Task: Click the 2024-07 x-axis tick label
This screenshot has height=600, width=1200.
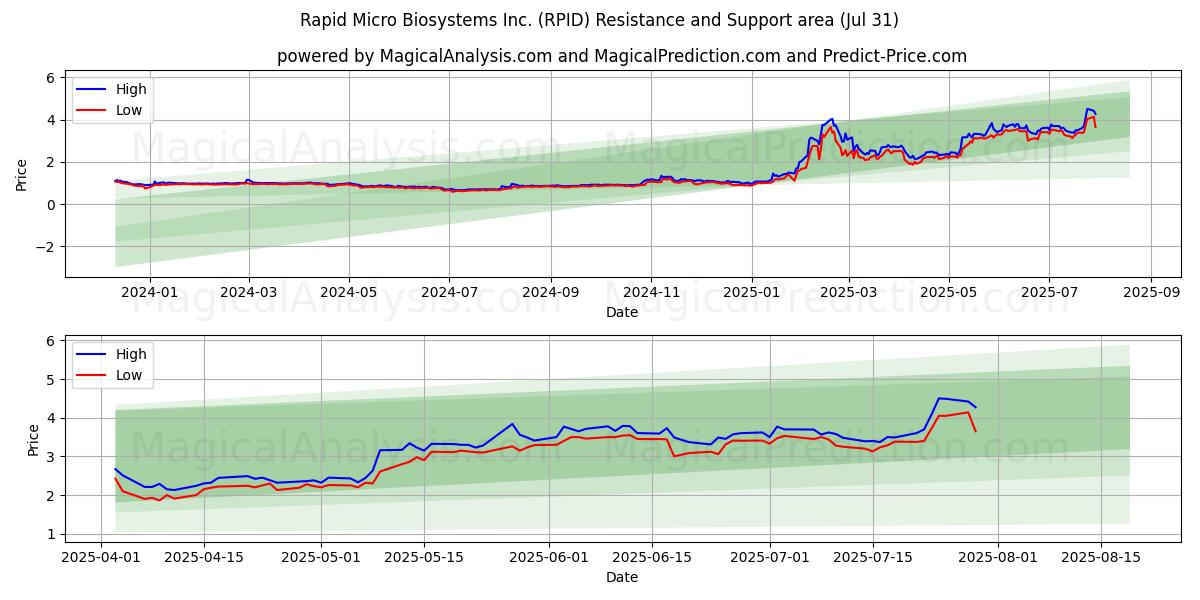Action: 449,292
